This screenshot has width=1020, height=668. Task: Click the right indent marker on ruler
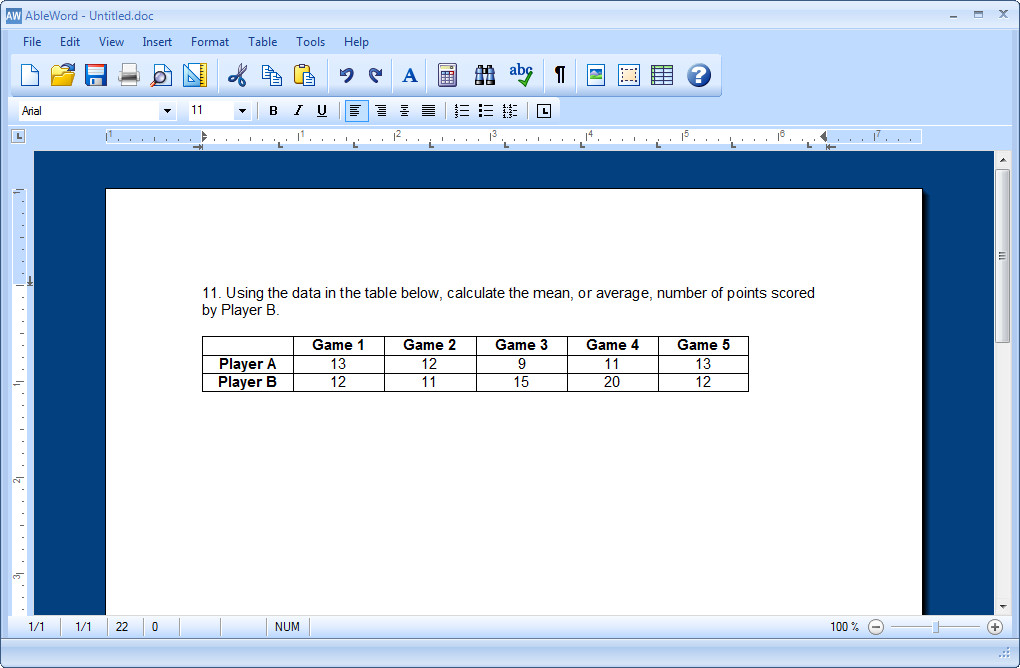click(x=824, y=137)
